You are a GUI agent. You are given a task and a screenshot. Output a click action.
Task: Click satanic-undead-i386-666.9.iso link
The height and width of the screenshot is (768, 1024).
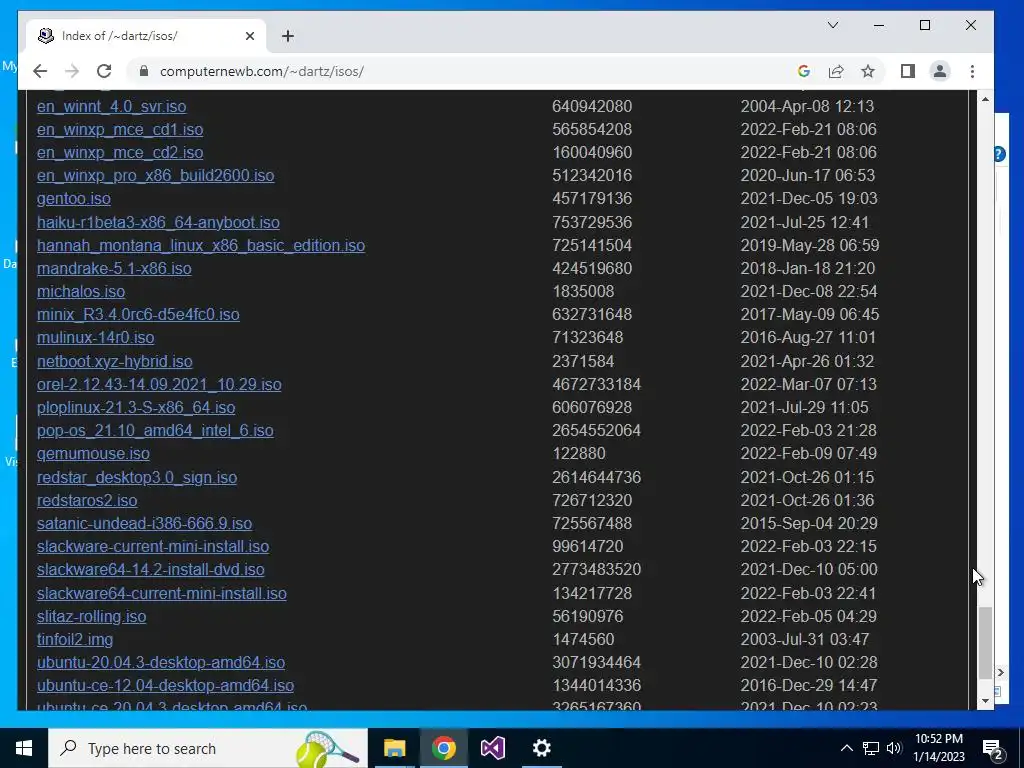(x=144, y=524)
